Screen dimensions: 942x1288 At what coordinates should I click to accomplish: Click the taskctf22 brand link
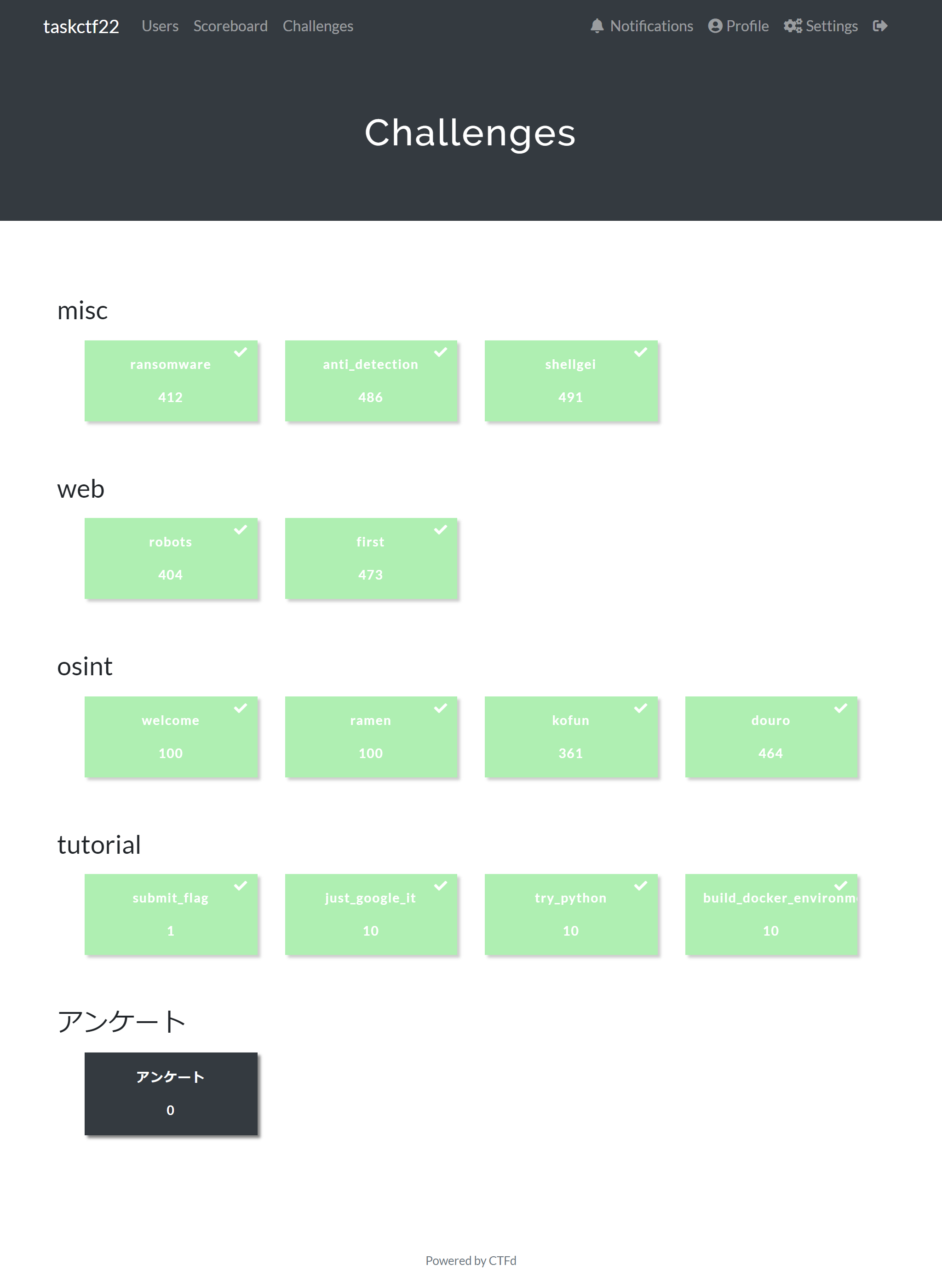(x=81, y=26)
